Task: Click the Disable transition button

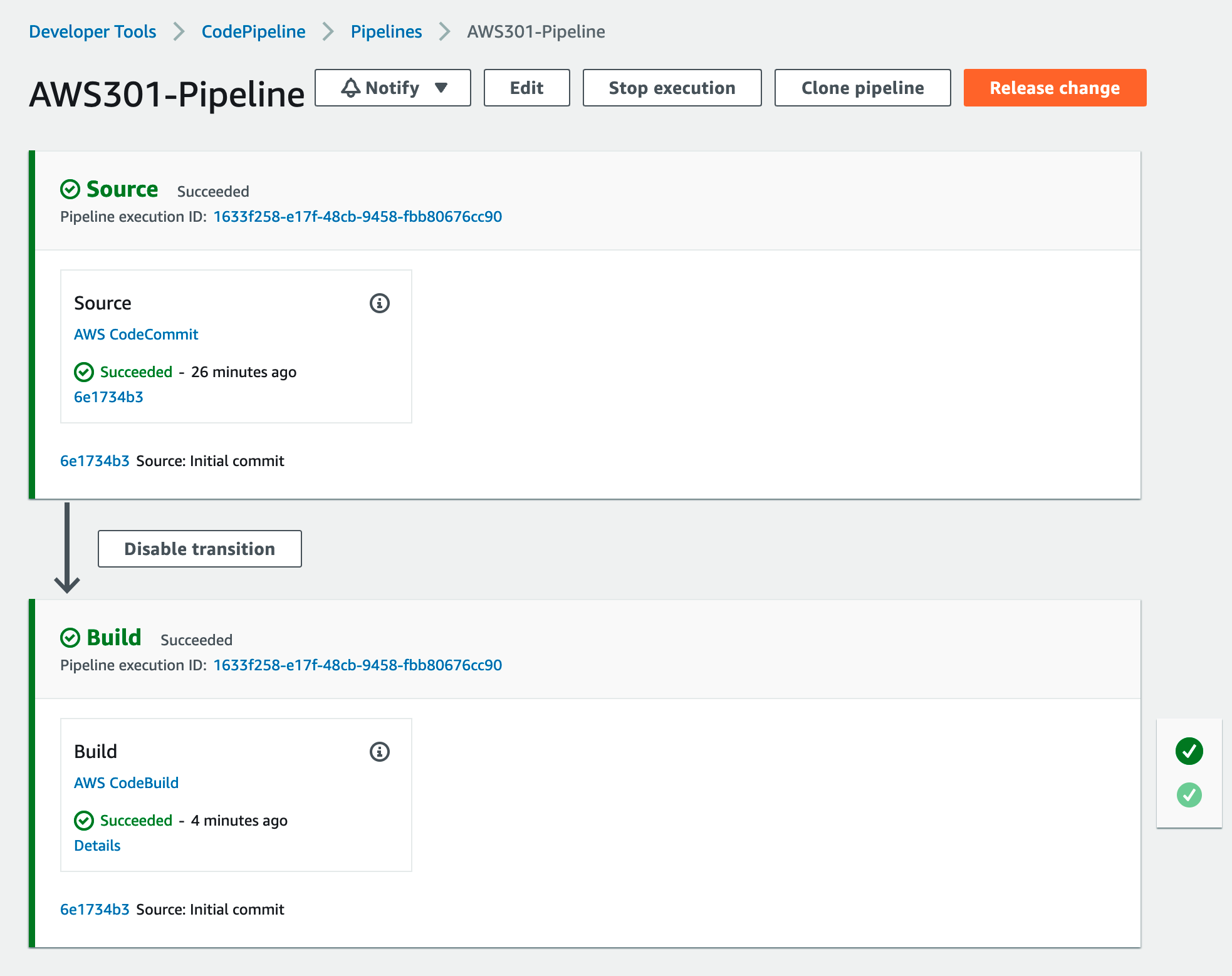Action: pyautogui.click(x=199, y=549)
